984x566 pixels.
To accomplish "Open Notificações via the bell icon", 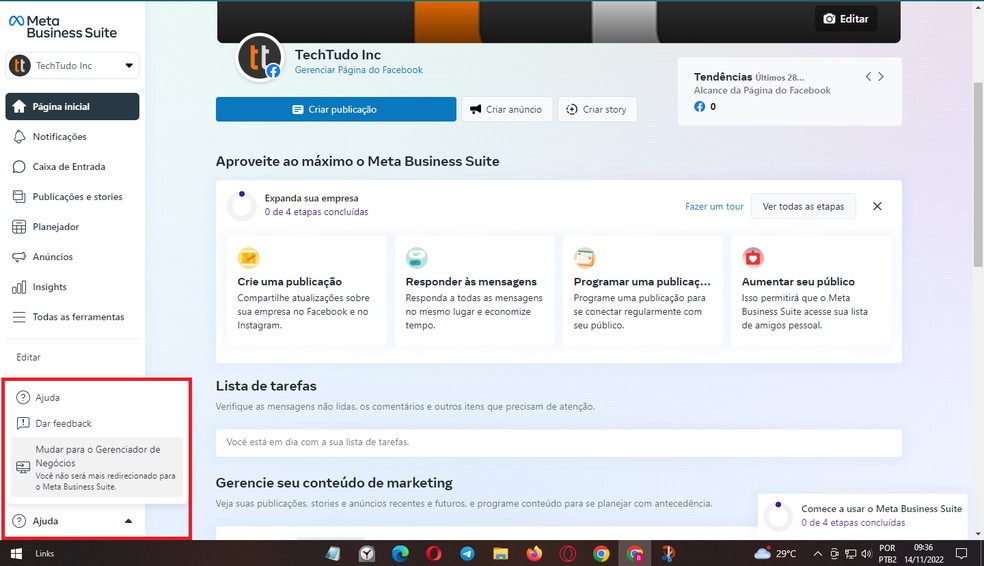I will (19, 137).
